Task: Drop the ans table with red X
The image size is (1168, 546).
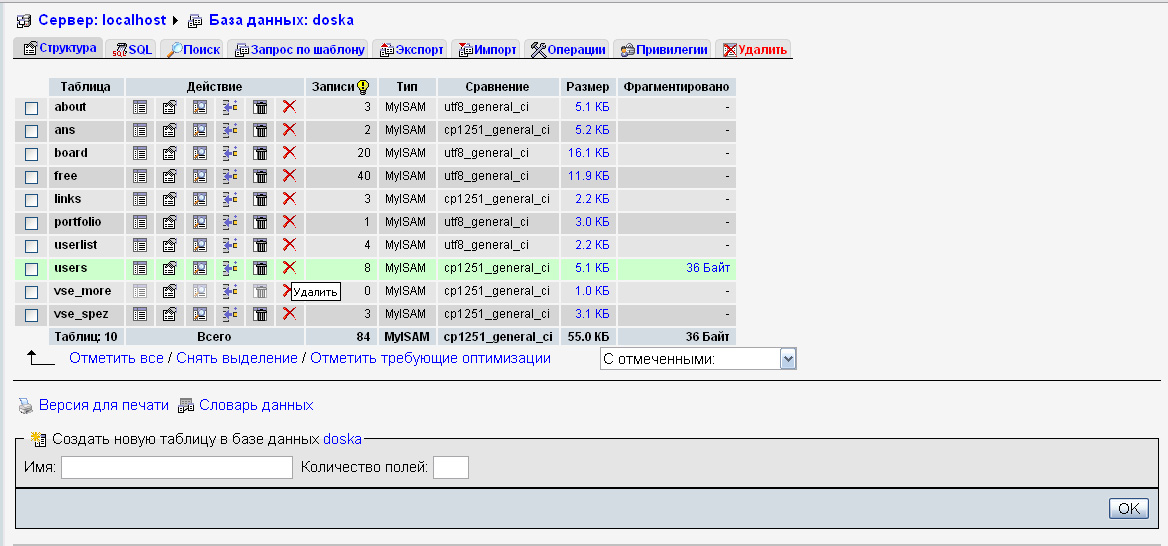Action: [x=290, y=130]
